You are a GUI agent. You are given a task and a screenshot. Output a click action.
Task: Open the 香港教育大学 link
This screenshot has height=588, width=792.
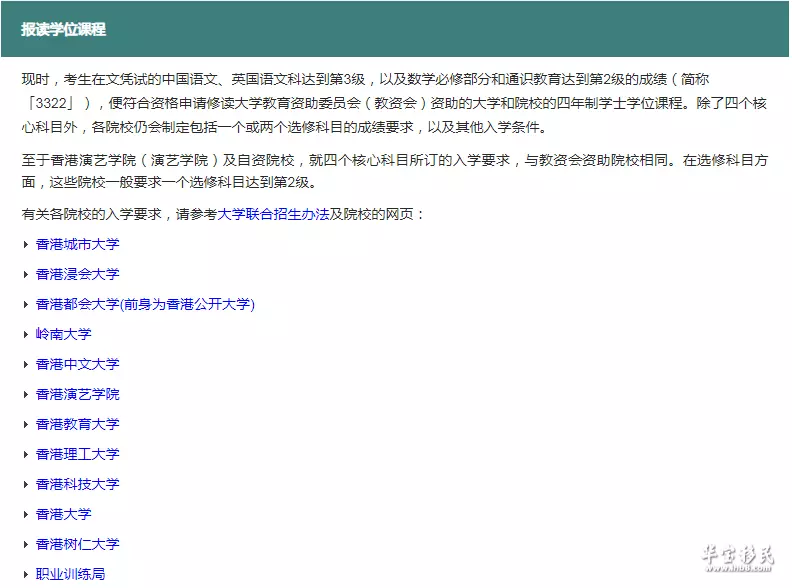[77, 424]
